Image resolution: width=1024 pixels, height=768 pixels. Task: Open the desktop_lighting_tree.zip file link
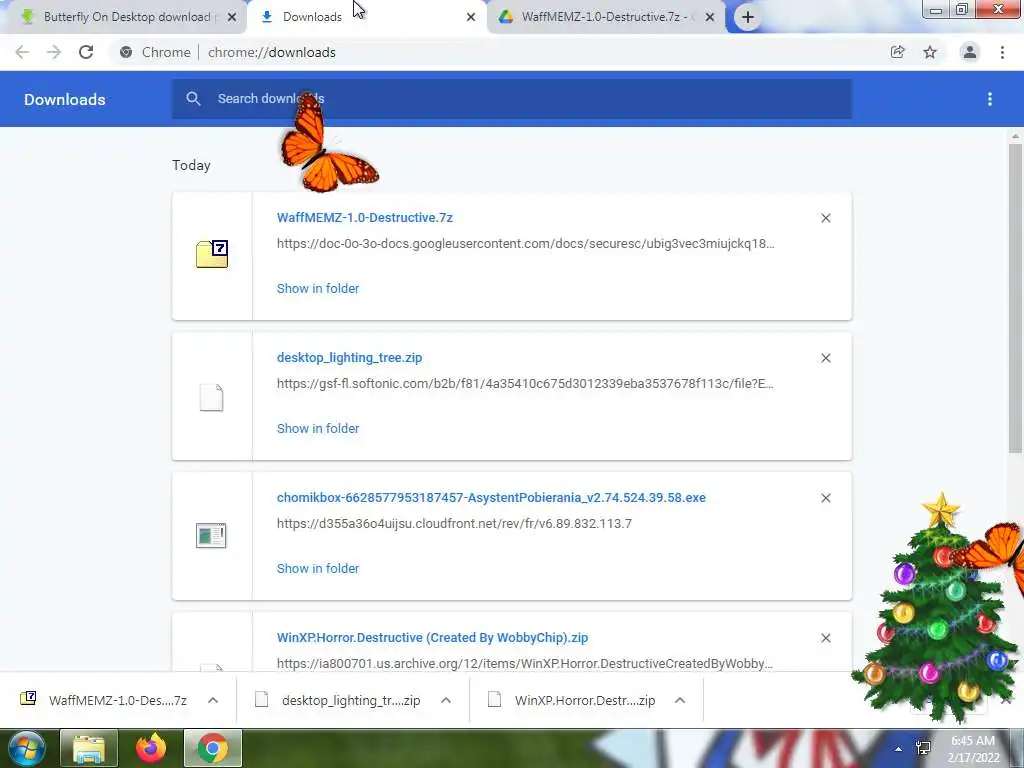pos(349,357)
